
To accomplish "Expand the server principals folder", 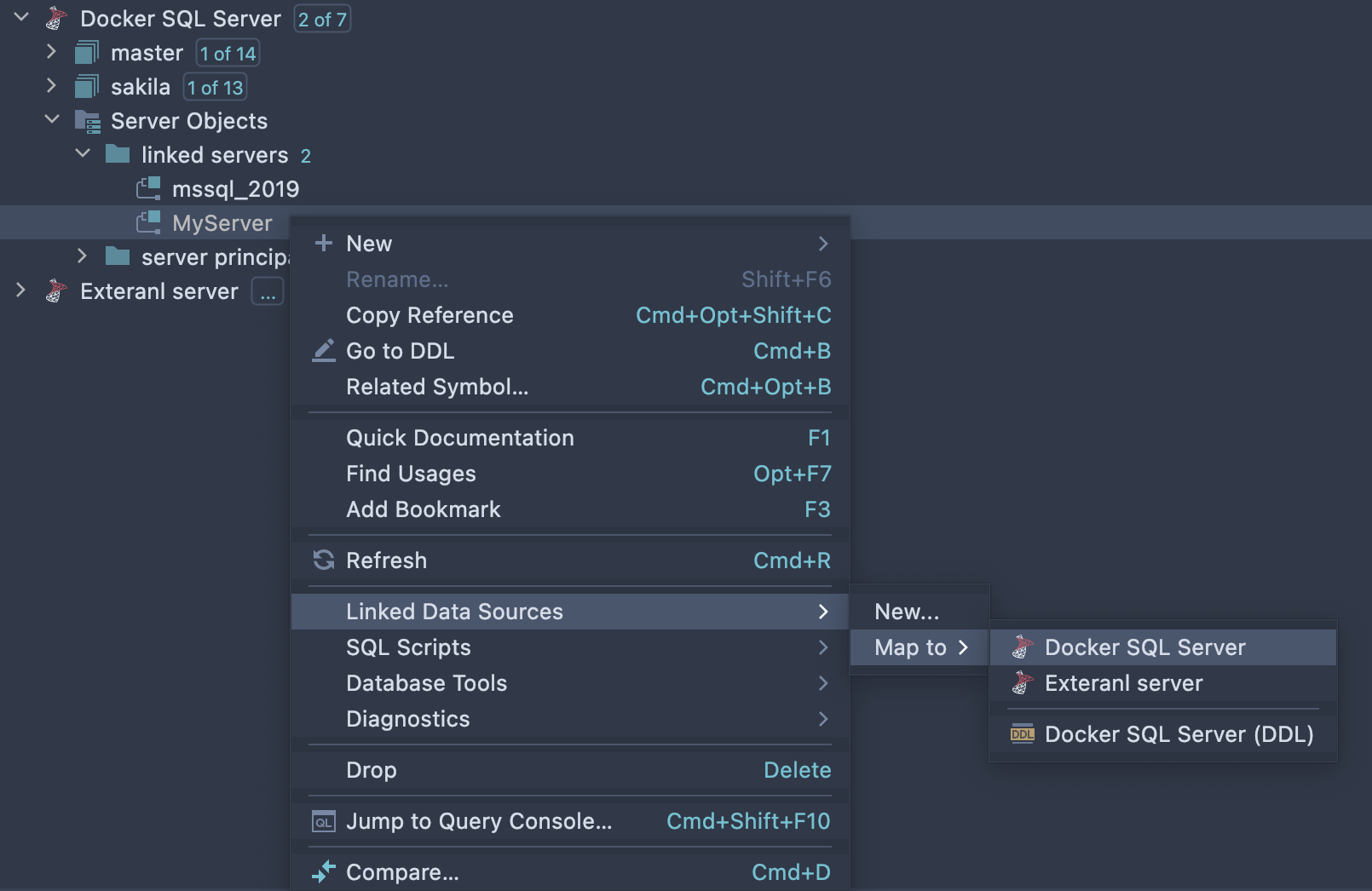I will click(x=83, y=256).
